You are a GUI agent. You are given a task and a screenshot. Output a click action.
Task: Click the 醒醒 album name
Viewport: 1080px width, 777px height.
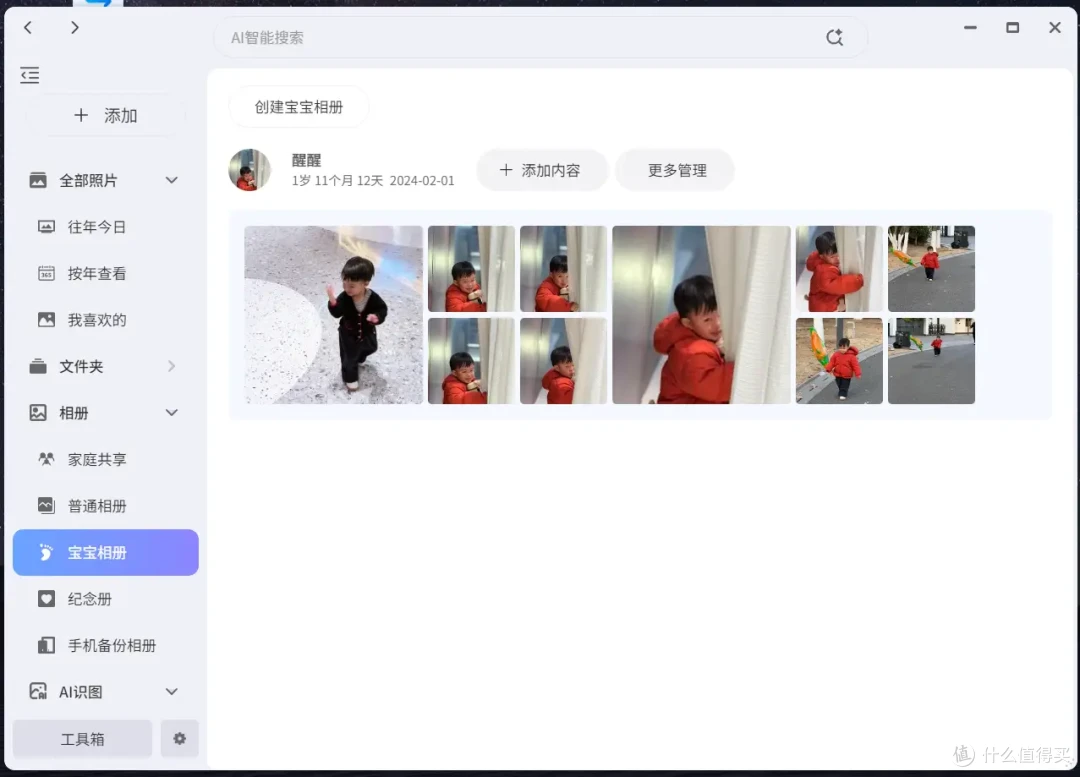307,160
